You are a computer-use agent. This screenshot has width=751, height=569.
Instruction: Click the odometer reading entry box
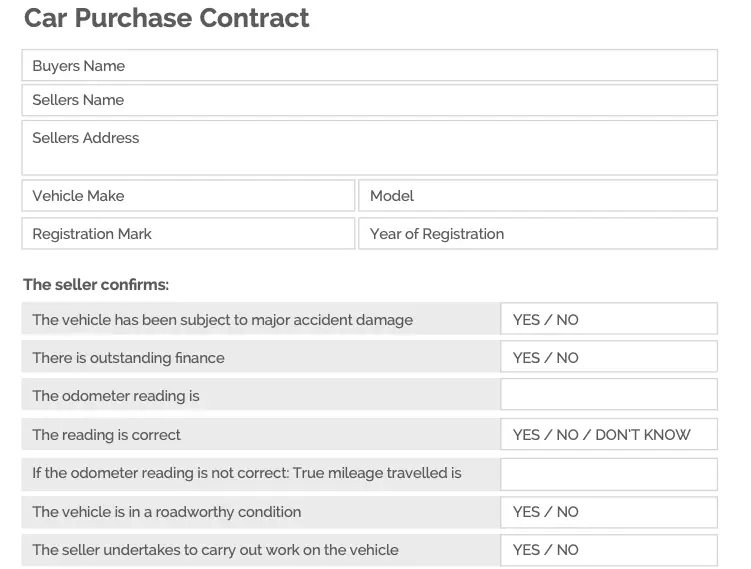pyautogui.click(x=609, y=394)
